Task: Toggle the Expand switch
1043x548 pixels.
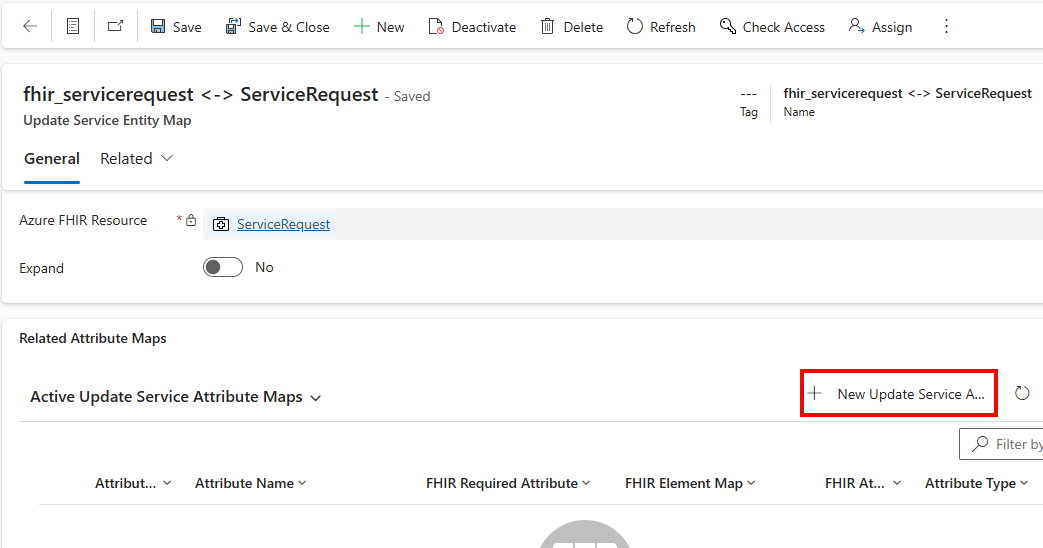Action: [x=223, y=267]
